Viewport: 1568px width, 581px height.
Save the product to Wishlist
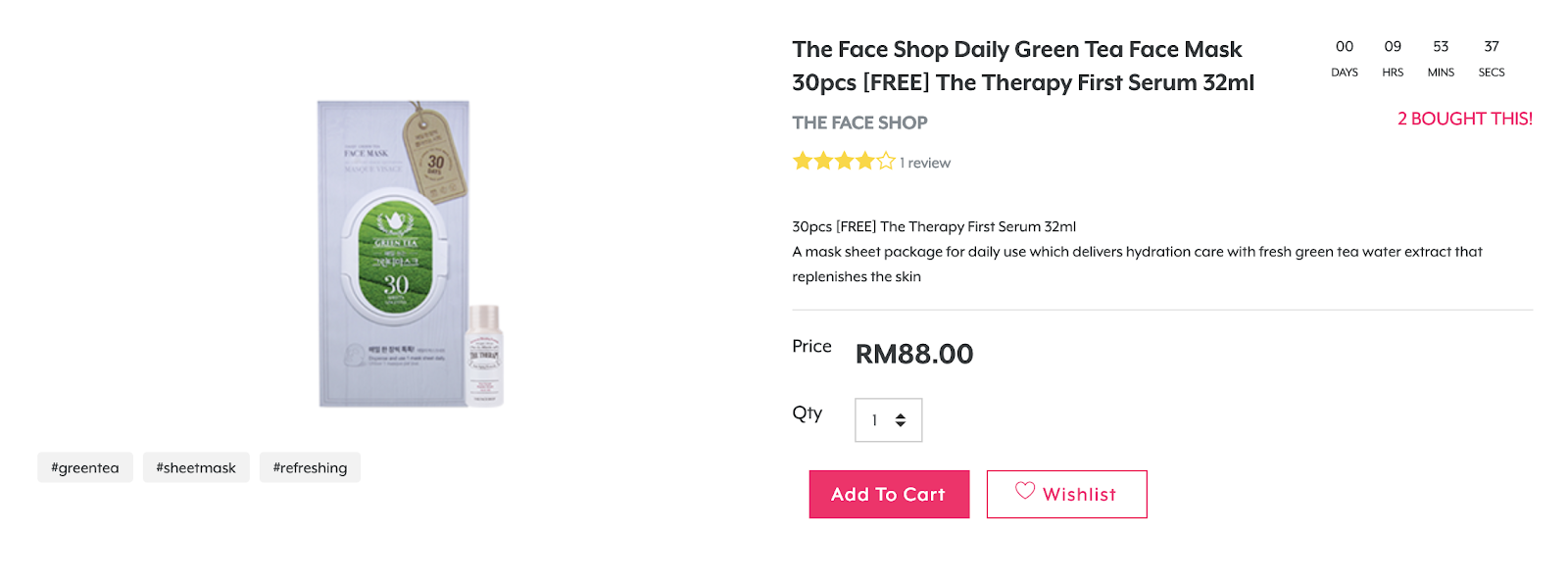[1066, 494]
